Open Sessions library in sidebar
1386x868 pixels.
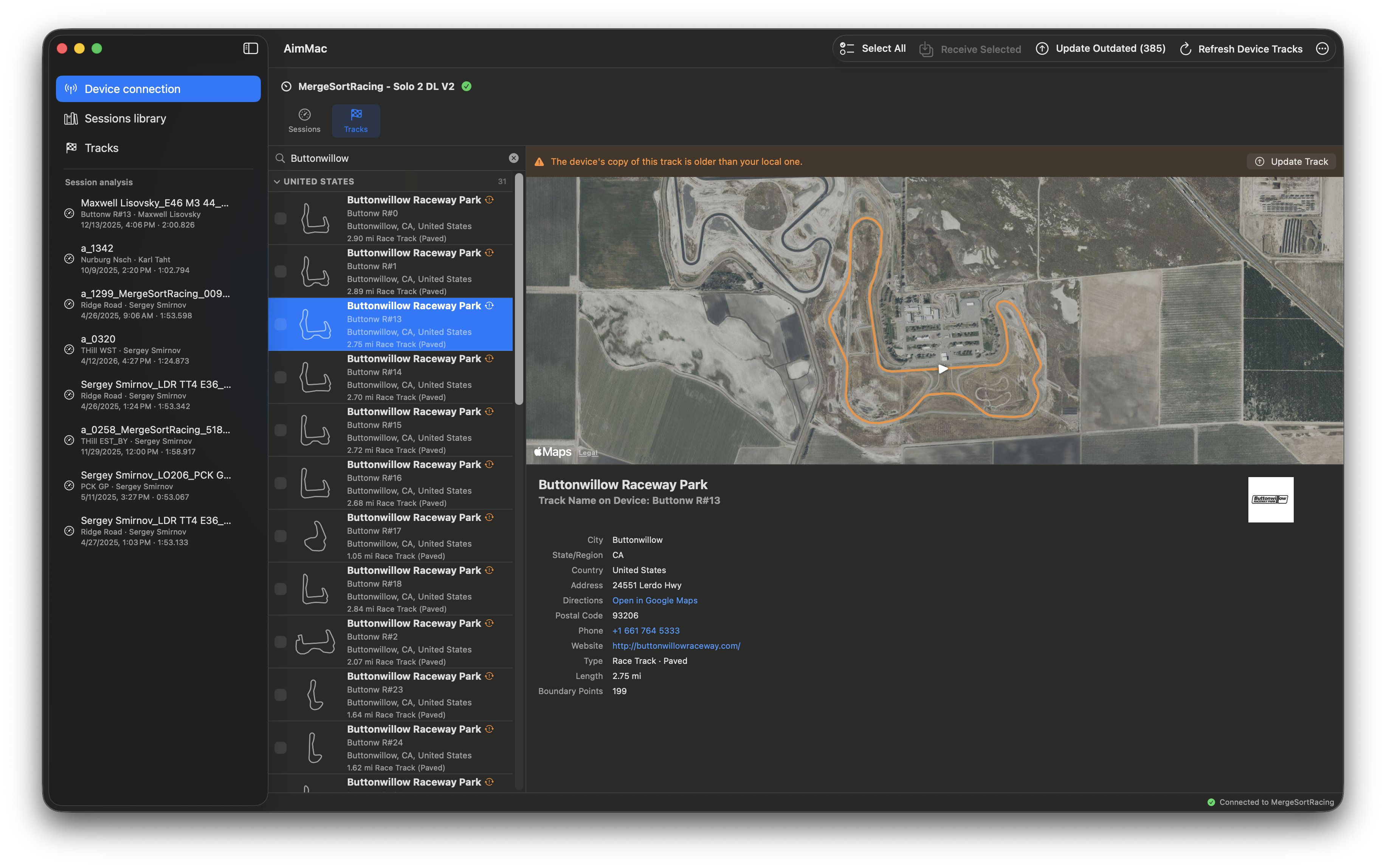(x=158, y=118)
